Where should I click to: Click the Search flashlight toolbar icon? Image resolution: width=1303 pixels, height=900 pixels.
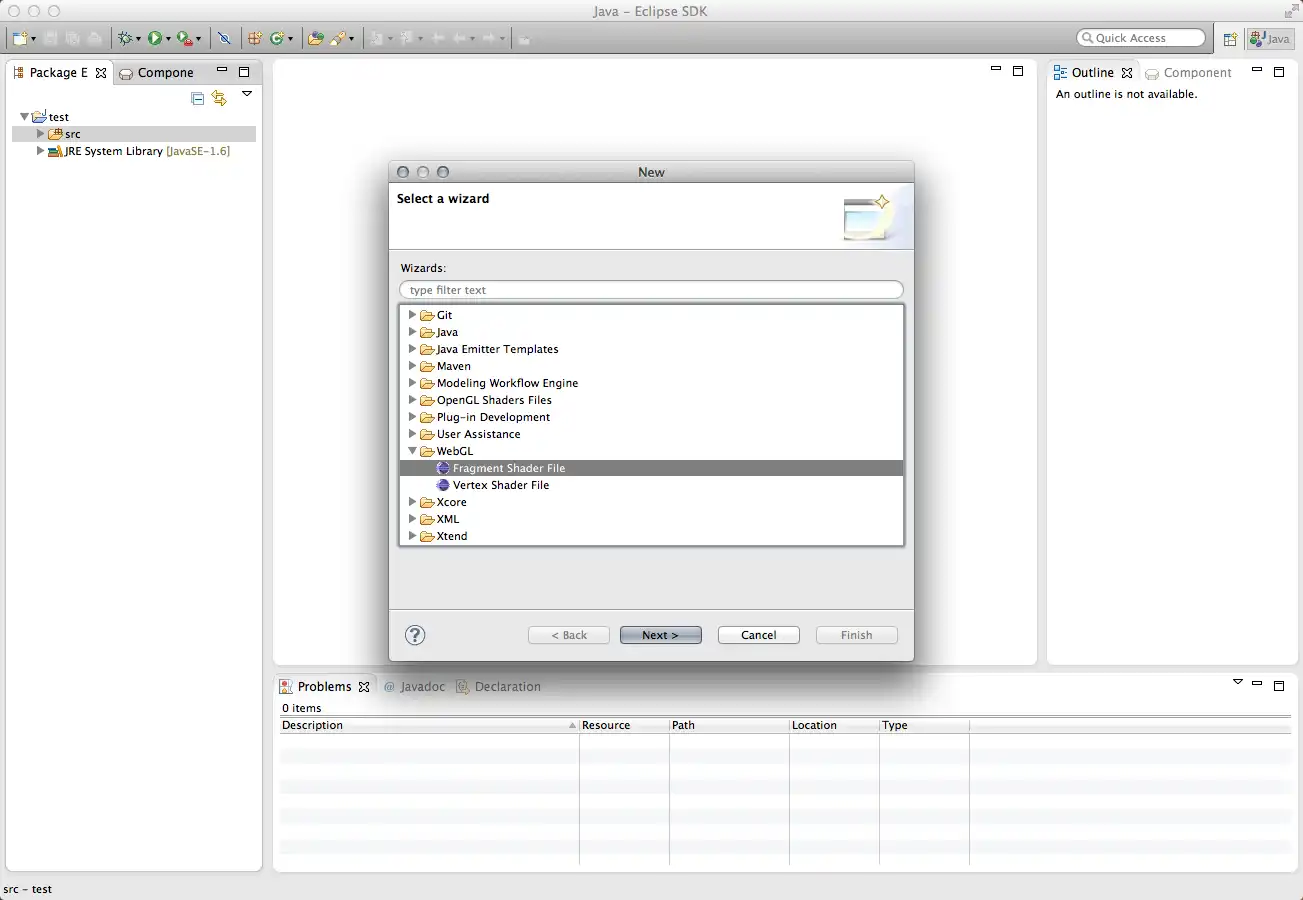point(338,38)
